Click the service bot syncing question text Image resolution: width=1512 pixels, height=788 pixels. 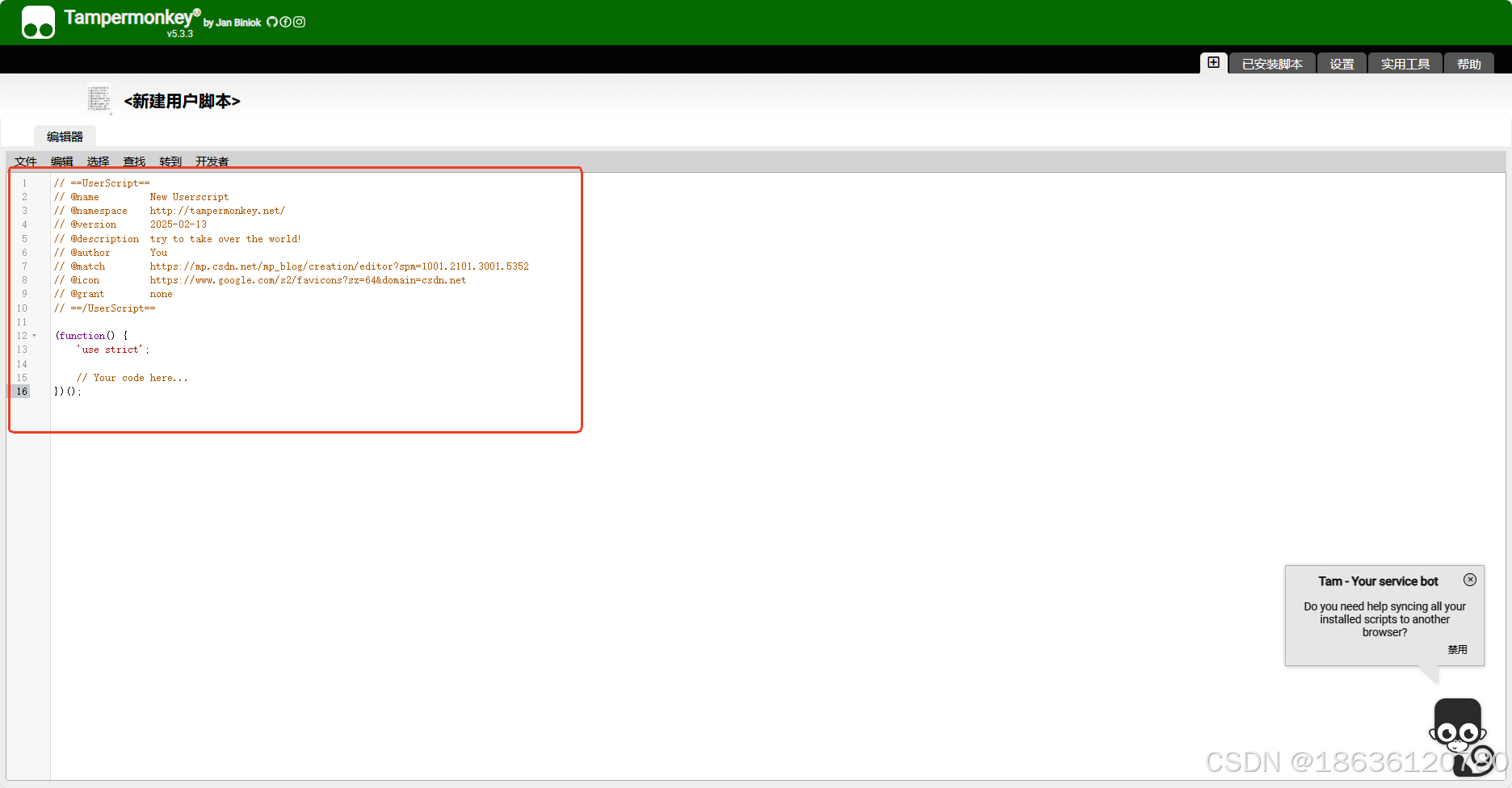coord(1384,619)
